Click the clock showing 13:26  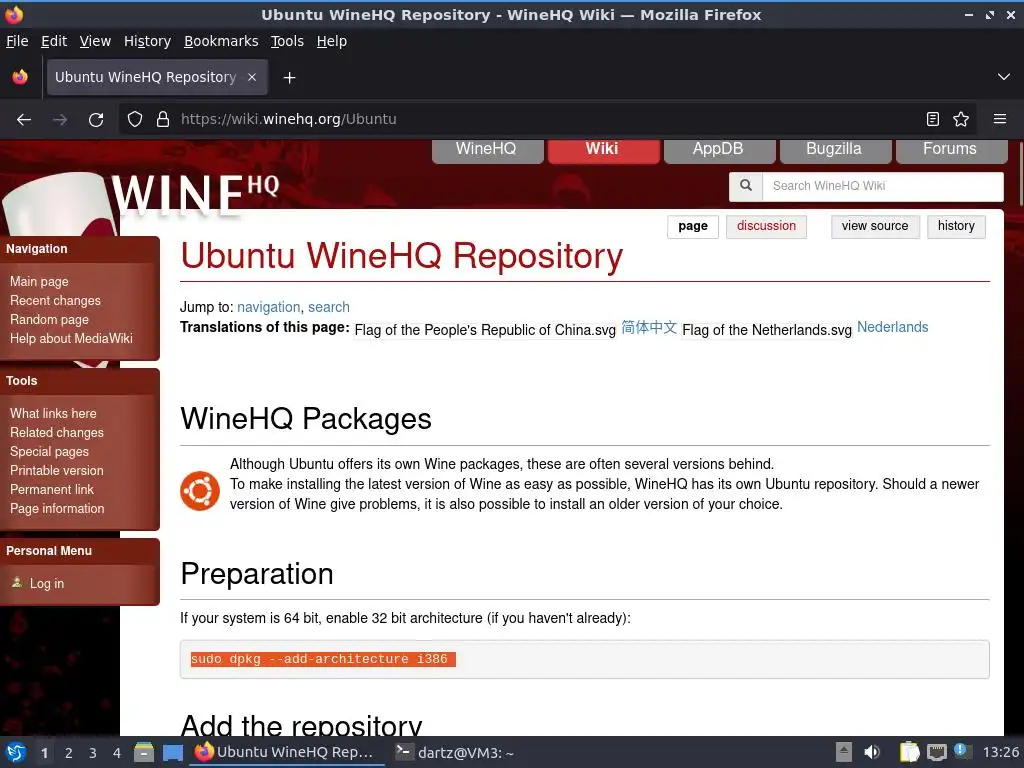1000,753
